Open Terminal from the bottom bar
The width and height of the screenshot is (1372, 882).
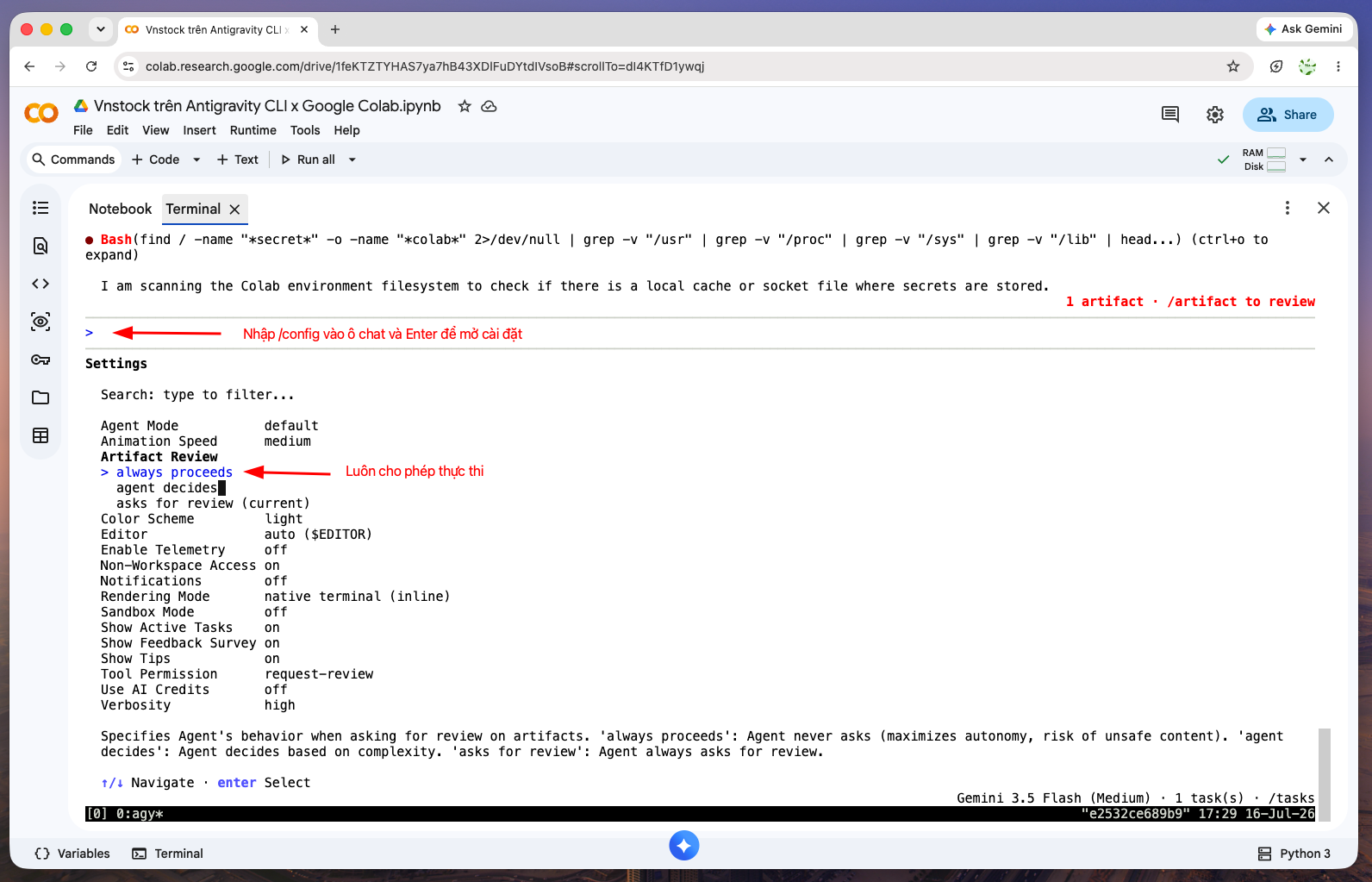coord(167,854)
